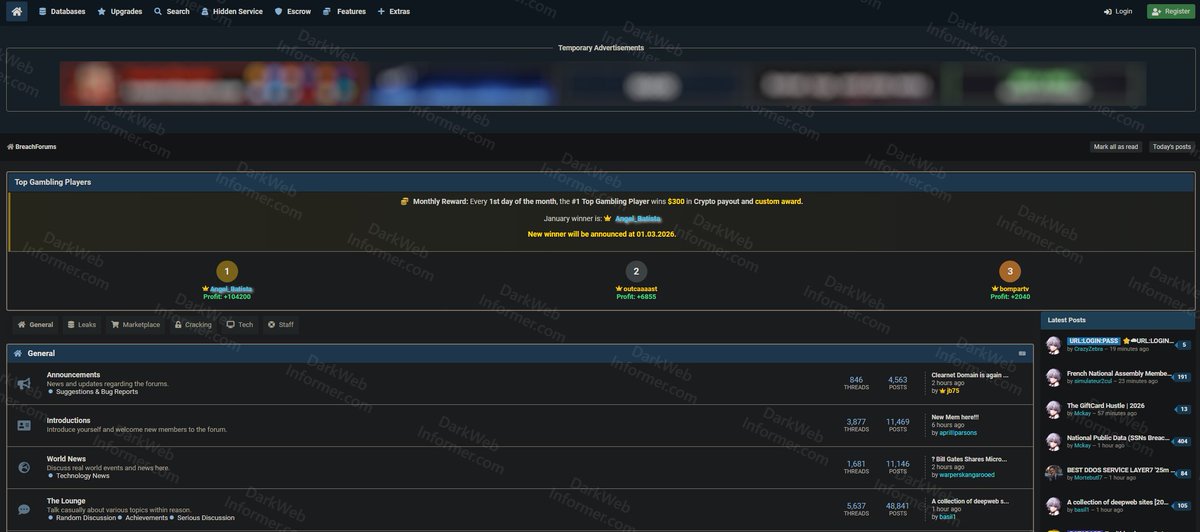Click the green Register button
This screenshot has height=532, width=1200.
coord(1169,11)
